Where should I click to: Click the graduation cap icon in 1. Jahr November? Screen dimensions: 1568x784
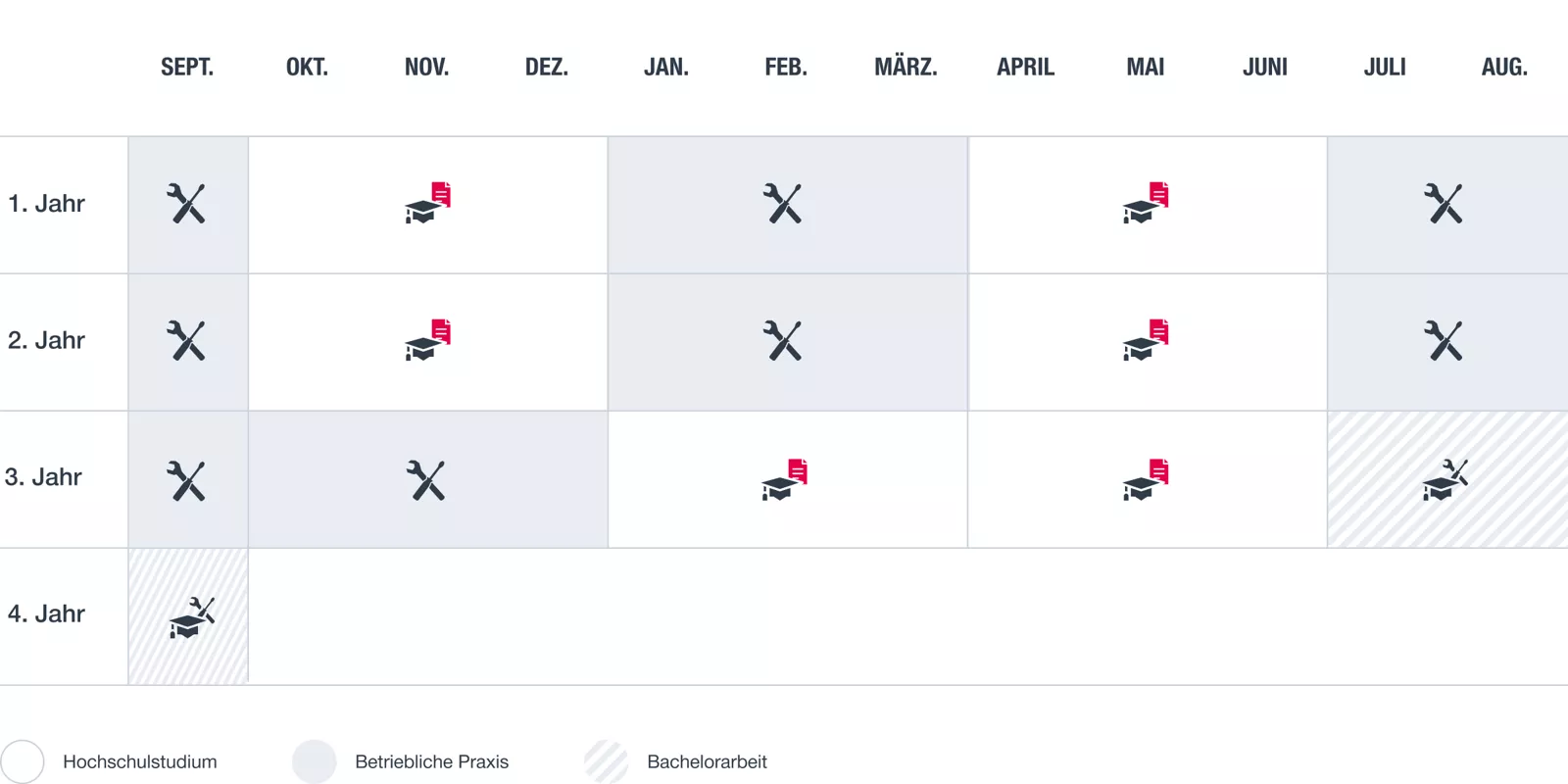[427, 203]
